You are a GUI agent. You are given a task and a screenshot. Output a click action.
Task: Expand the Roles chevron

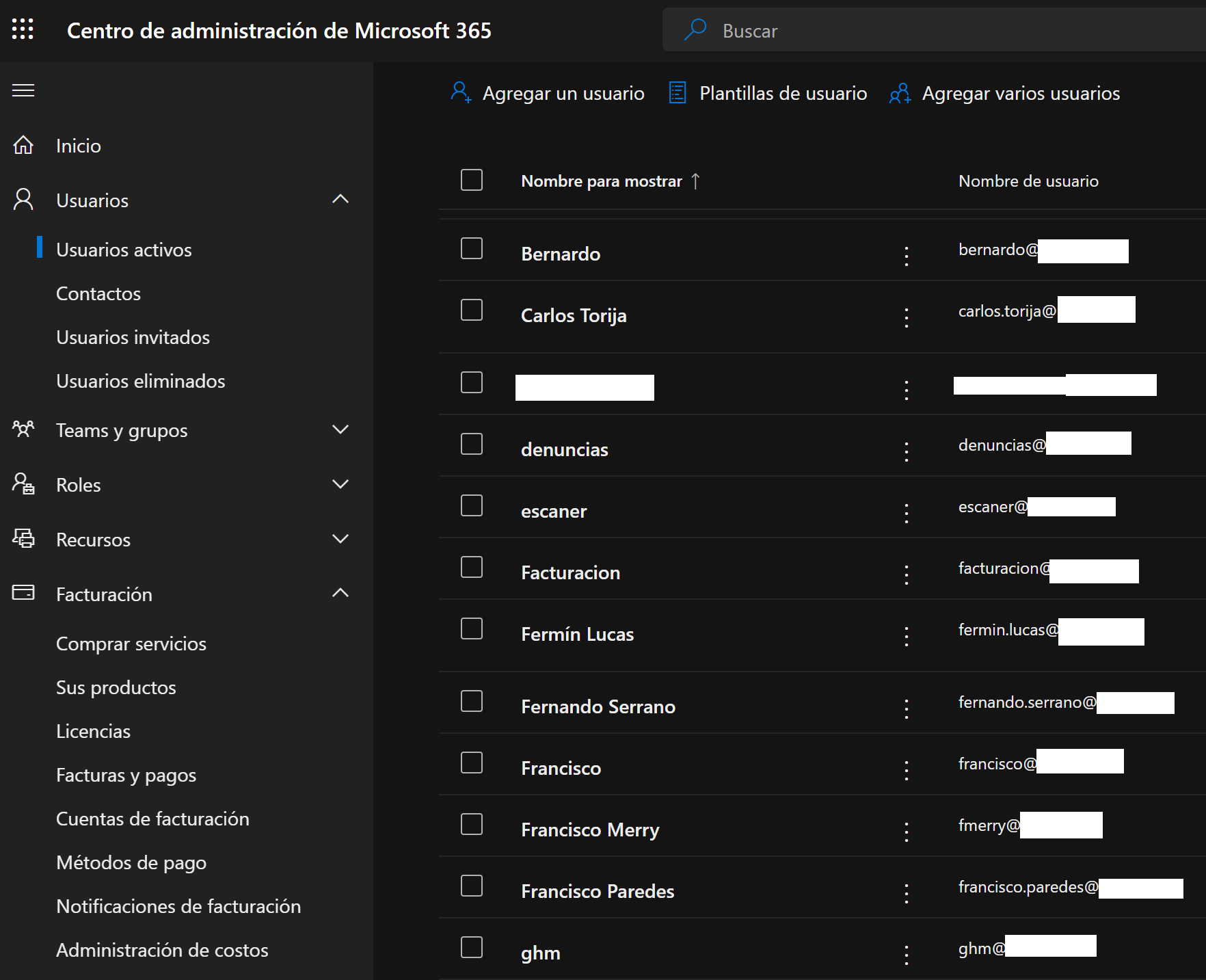(340, 485)
